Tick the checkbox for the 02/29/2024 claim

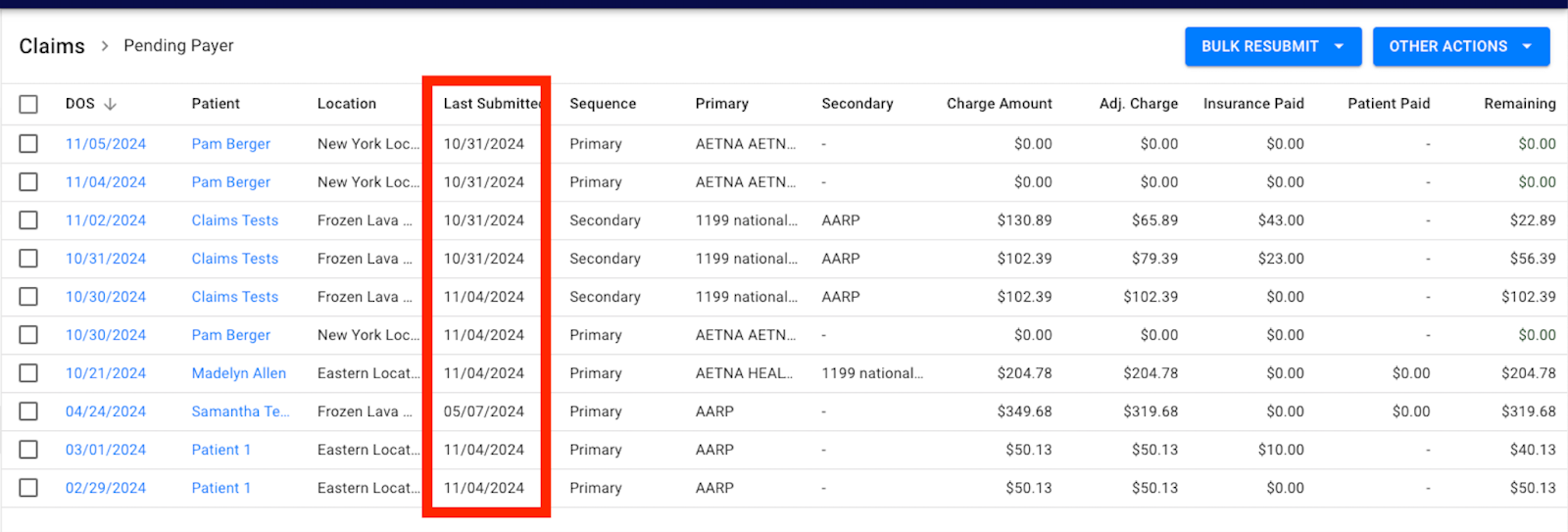tap(28, 488)
